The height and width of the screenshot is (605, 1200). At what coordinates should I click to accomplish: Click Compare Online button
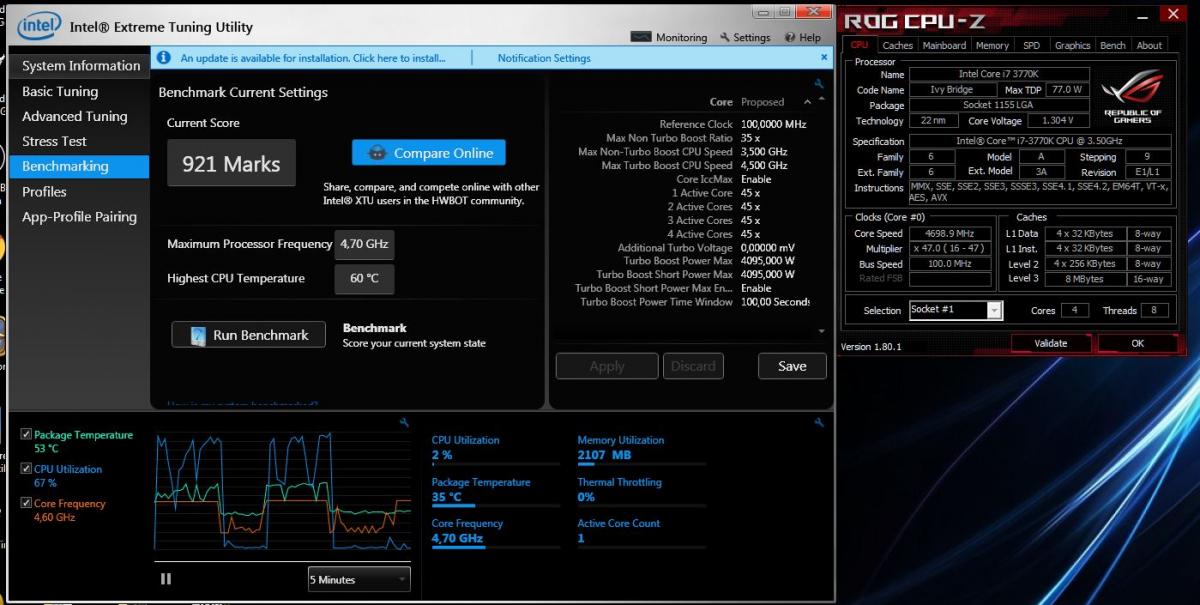(429, 153)
